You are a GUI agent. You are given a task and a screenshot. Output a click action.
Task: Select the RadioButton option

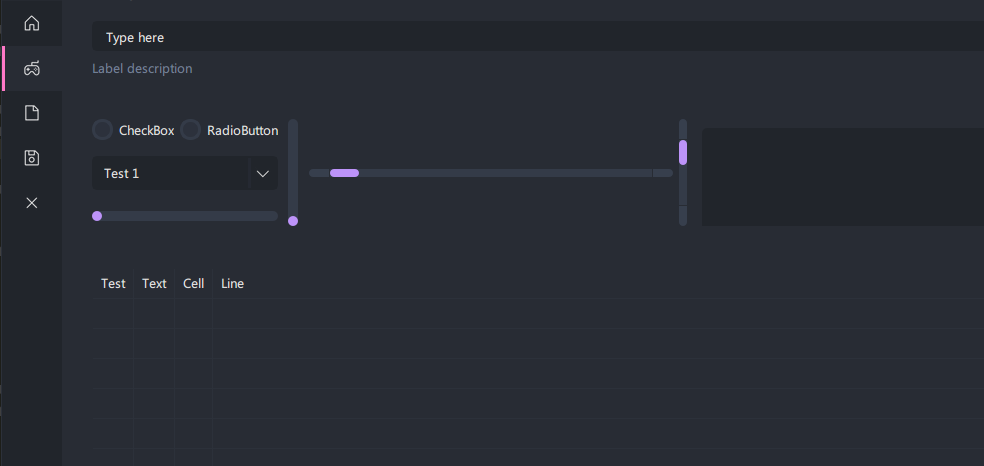point(190,130)
